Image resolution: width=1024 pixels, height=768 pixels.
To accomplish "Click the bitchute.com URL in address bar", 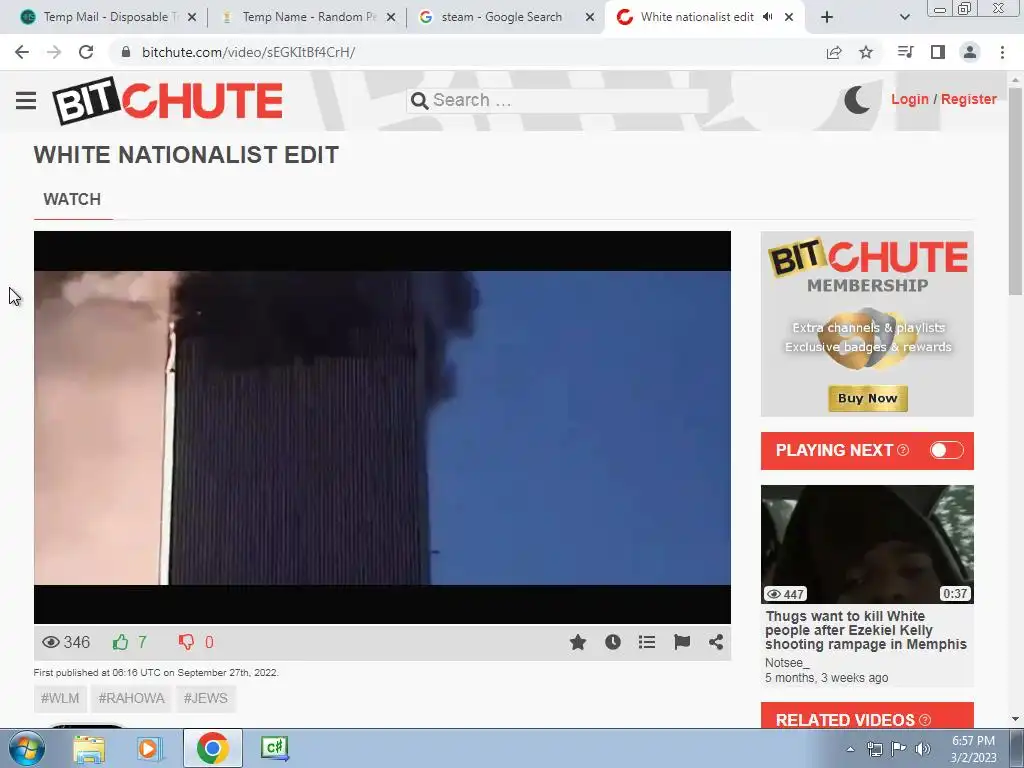I will [248, 52].
